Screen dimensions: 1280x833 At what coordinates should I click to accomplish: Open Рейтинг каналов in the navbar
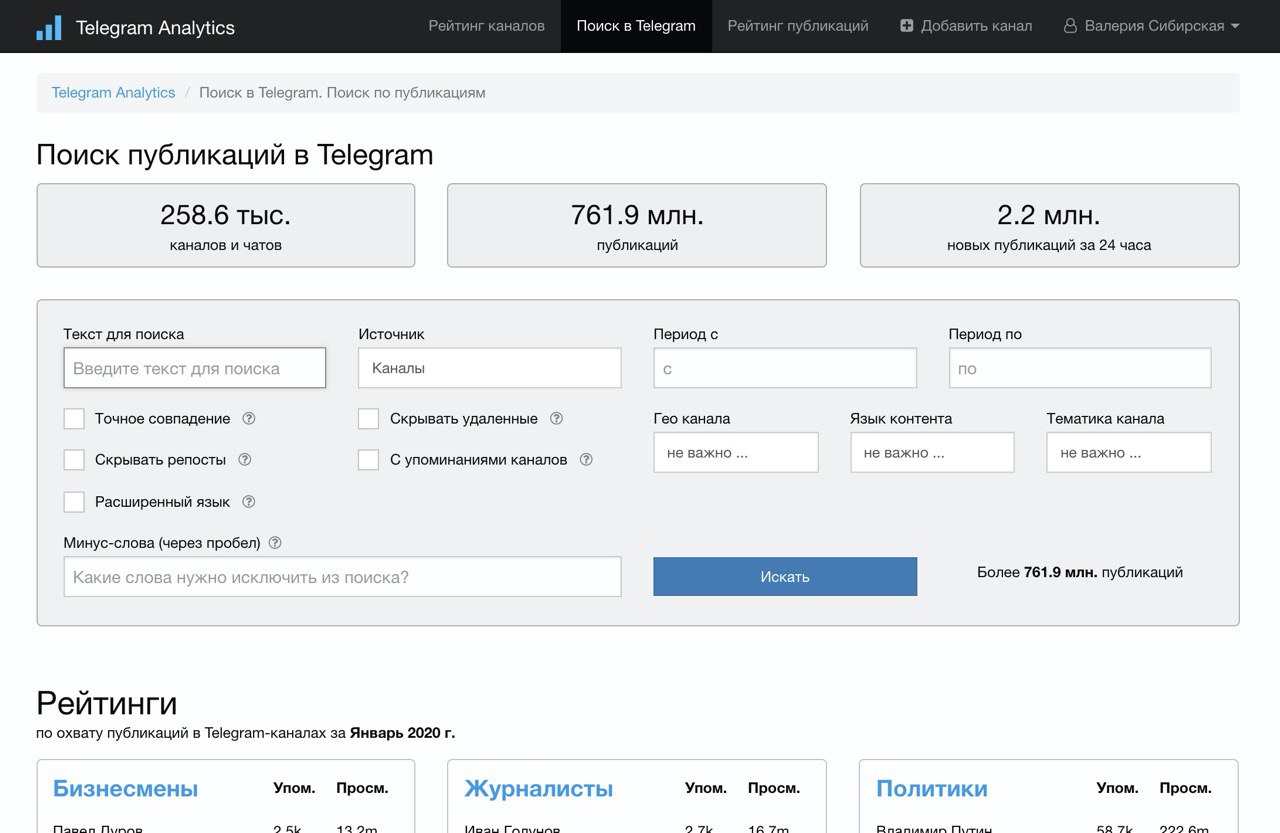pos(487,26)
